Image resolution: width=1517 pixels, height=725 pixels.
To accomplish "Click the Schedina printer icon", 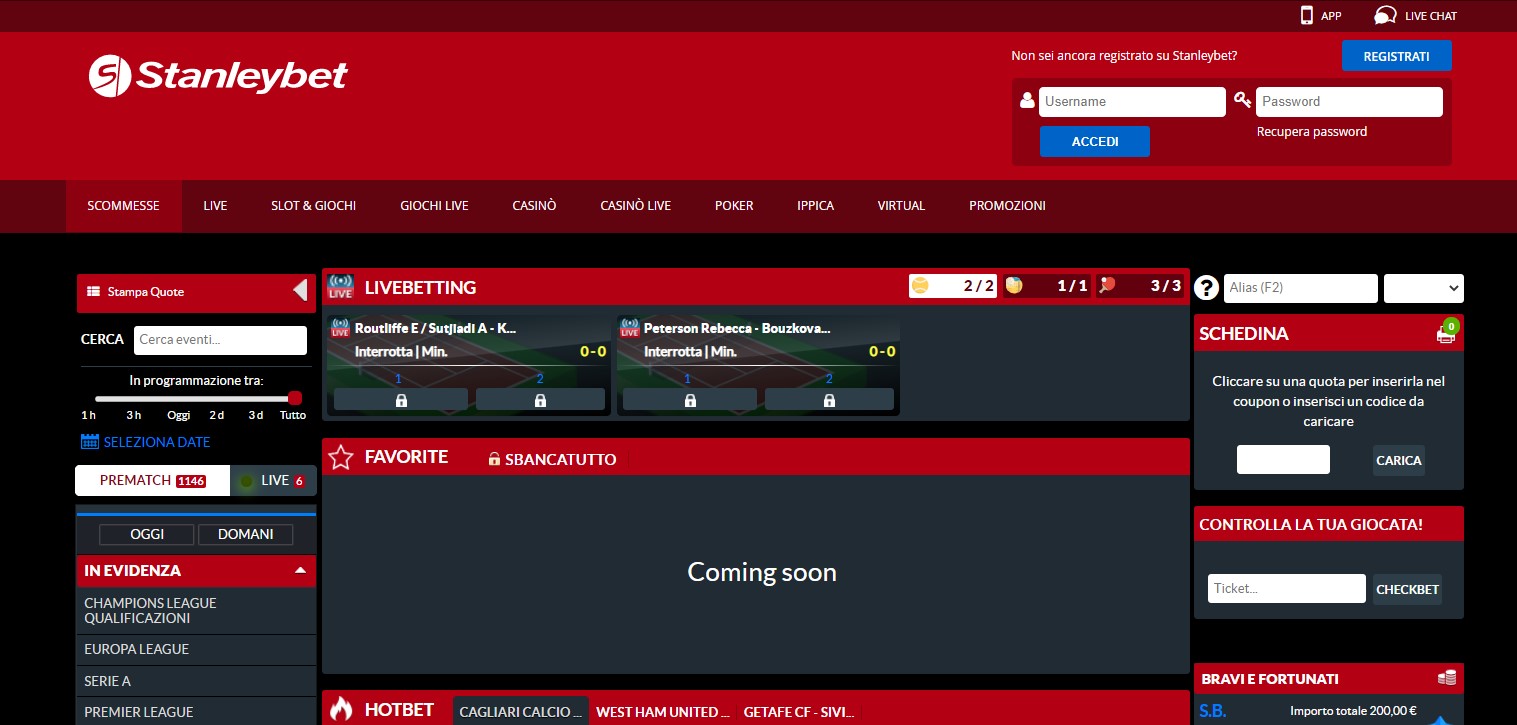I will click(x=1446, y=334).
